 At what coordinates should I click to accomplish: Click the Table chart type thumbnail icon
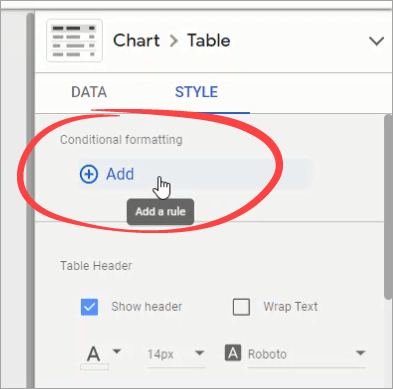pyautogui.click(x=74, y=41)
